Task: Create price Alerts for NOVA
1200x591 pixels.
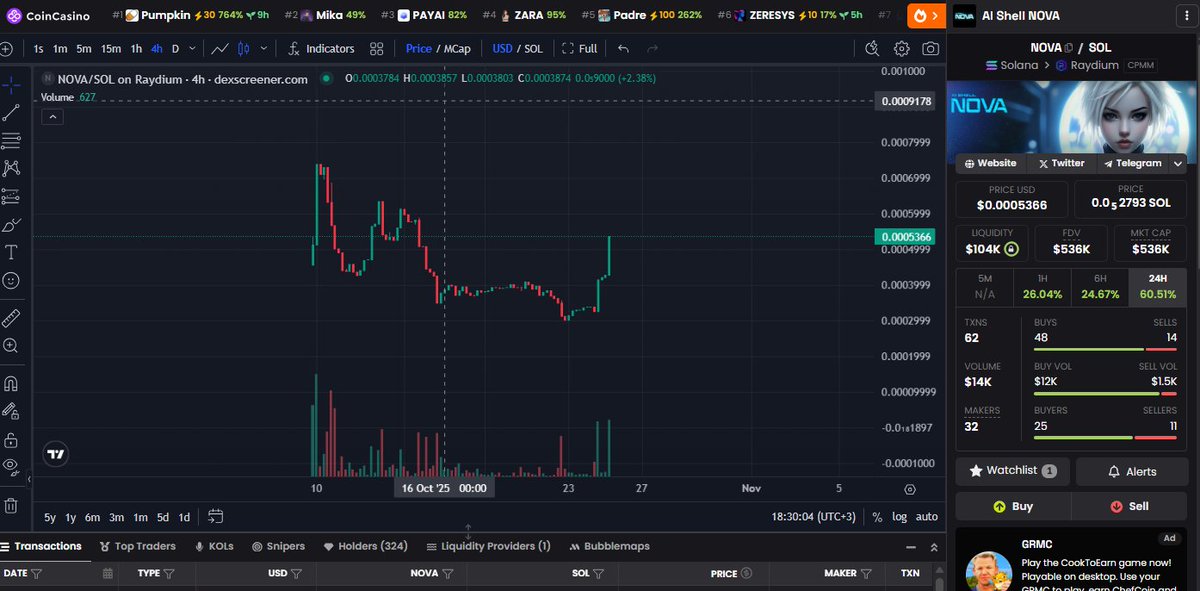Action: 1131,471
